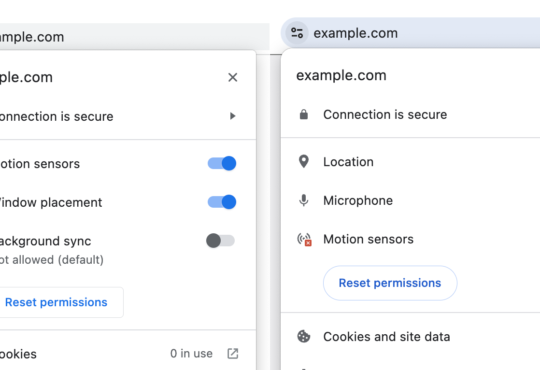Image resolution: width=540 pixels, height=370 pixels.
Task: Open cookies external link icon
Action: pos(233,353)
